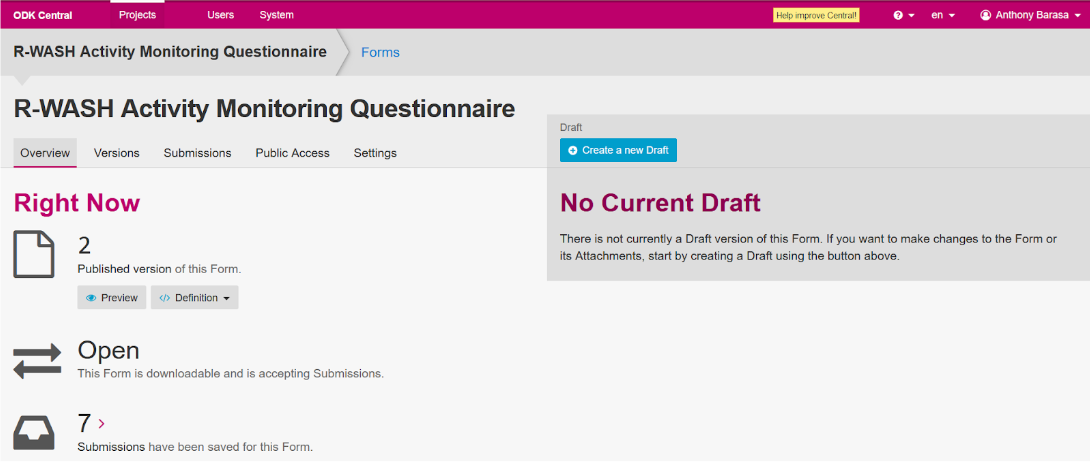This screenshot has height=465, width=1090.
Task: Open the System menu in navbar
Action: pyautogui.click(x=276, y=15)
